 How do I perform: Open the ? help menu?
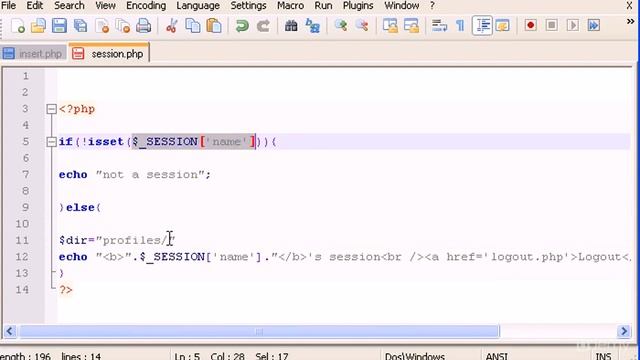coord(432,6)
